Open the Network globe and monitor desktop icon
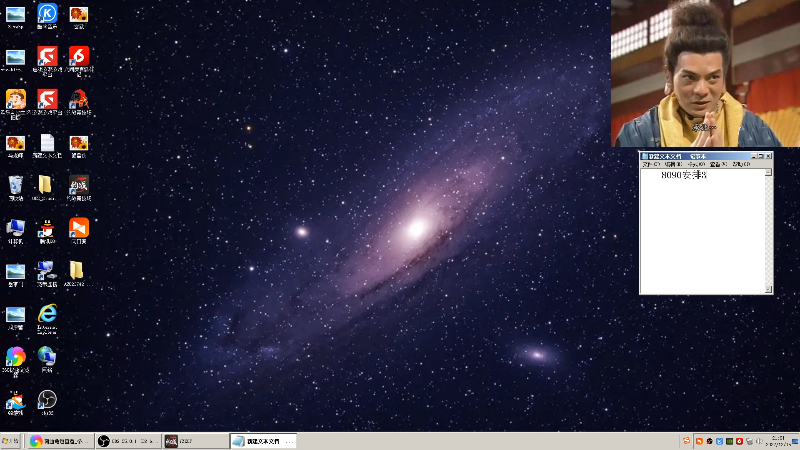Screen dimensions: 800x450 click(x=47, y=356)
